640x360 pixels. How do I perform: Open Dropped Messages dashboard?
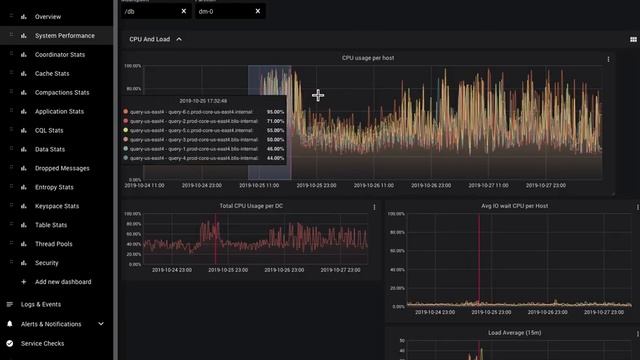click(62, 168)
